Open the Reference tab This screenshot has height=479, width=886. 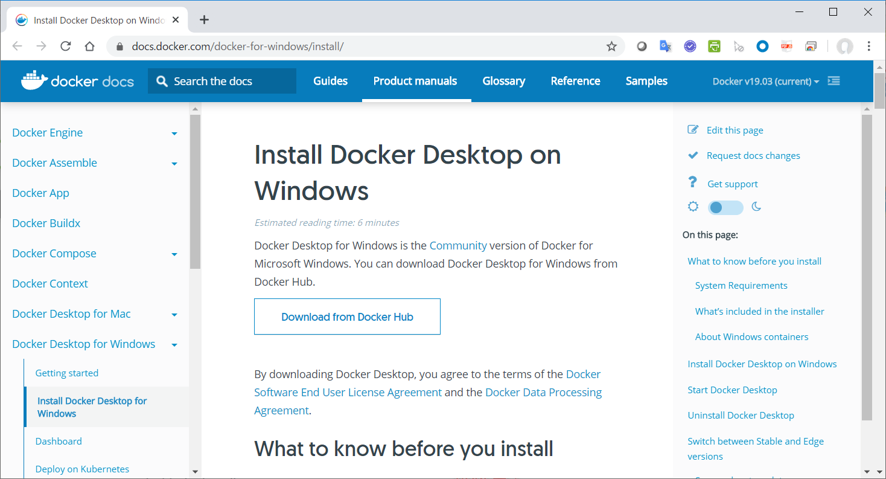pos(575,81)
